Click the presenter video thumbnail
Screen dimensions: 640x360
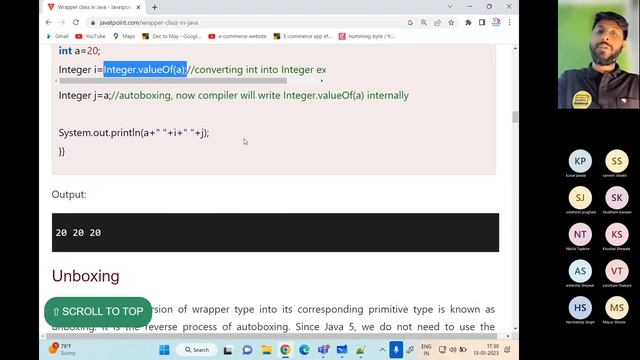[599, 54]
